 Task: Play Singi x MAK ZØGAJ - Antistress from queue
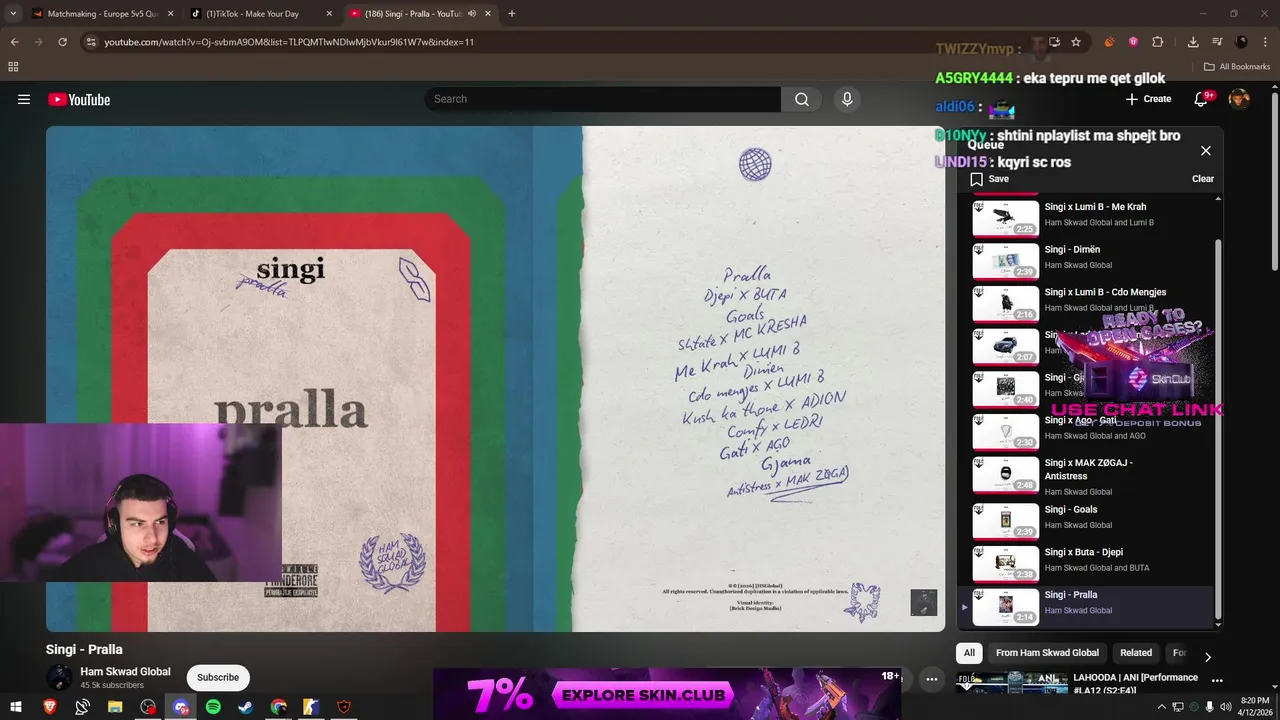(x=1090, y=476)
